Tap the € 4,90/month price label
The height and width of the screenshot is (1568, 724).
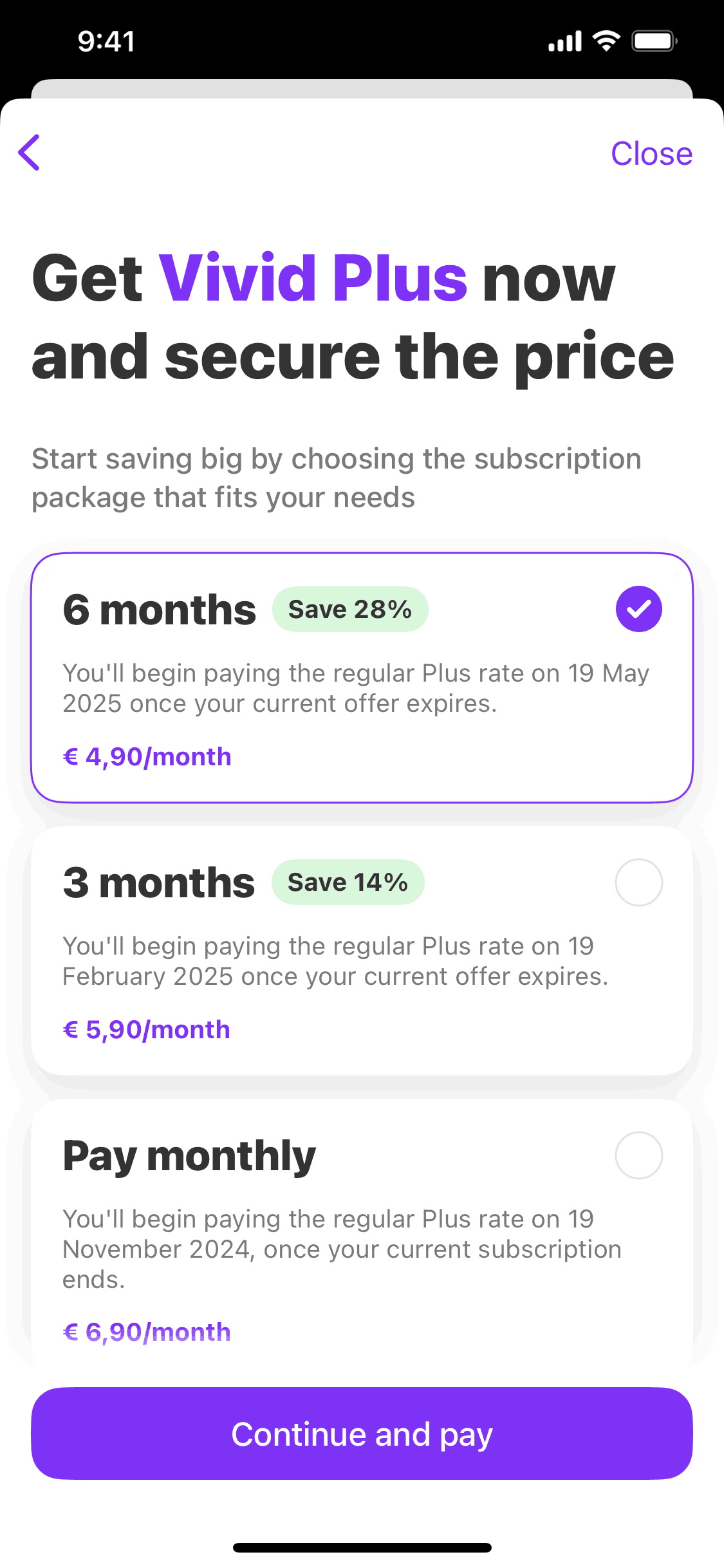click(147, 756)
